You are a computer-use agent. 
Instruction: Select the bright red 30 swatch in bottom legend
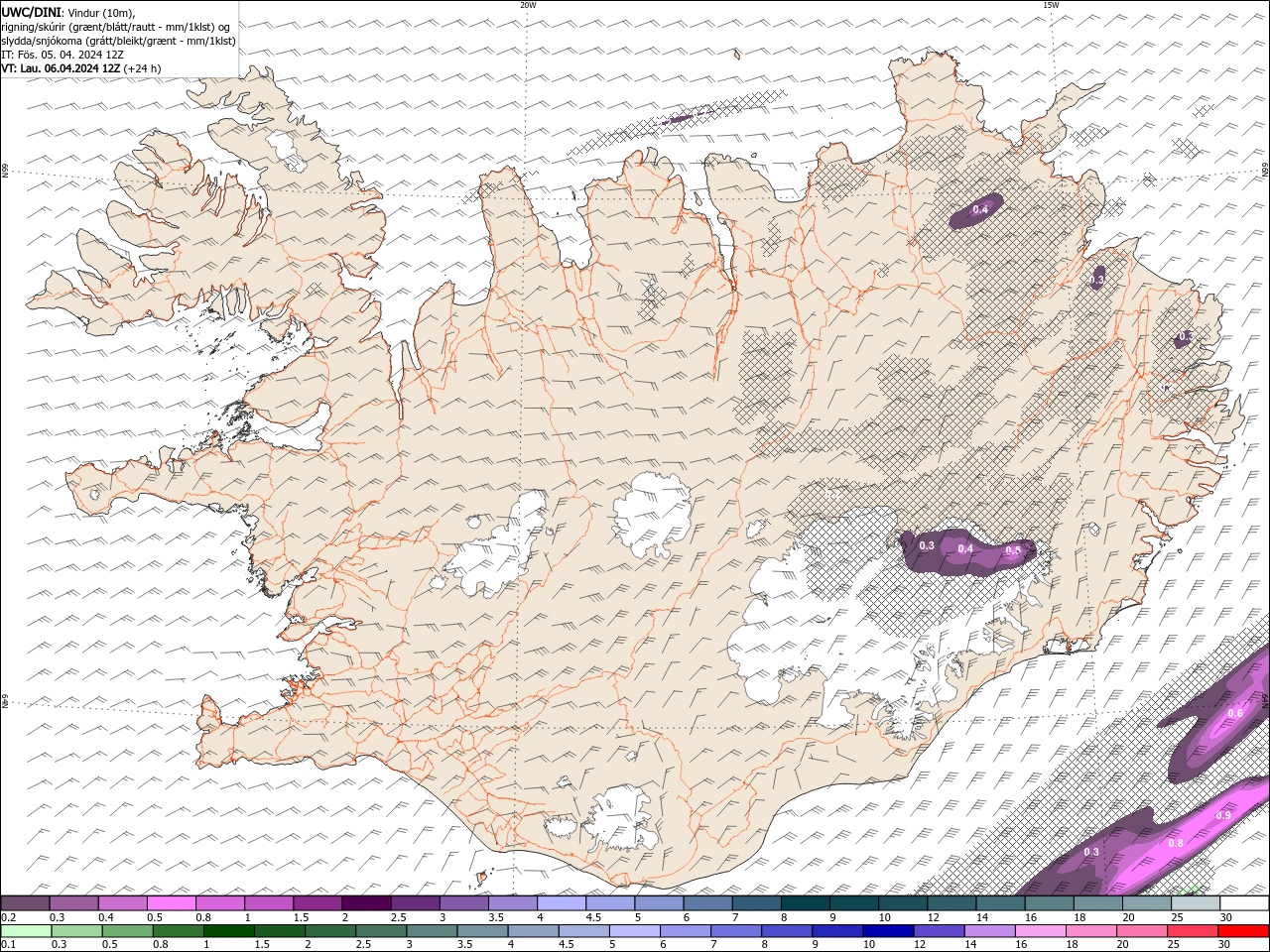click(1244, 930)
